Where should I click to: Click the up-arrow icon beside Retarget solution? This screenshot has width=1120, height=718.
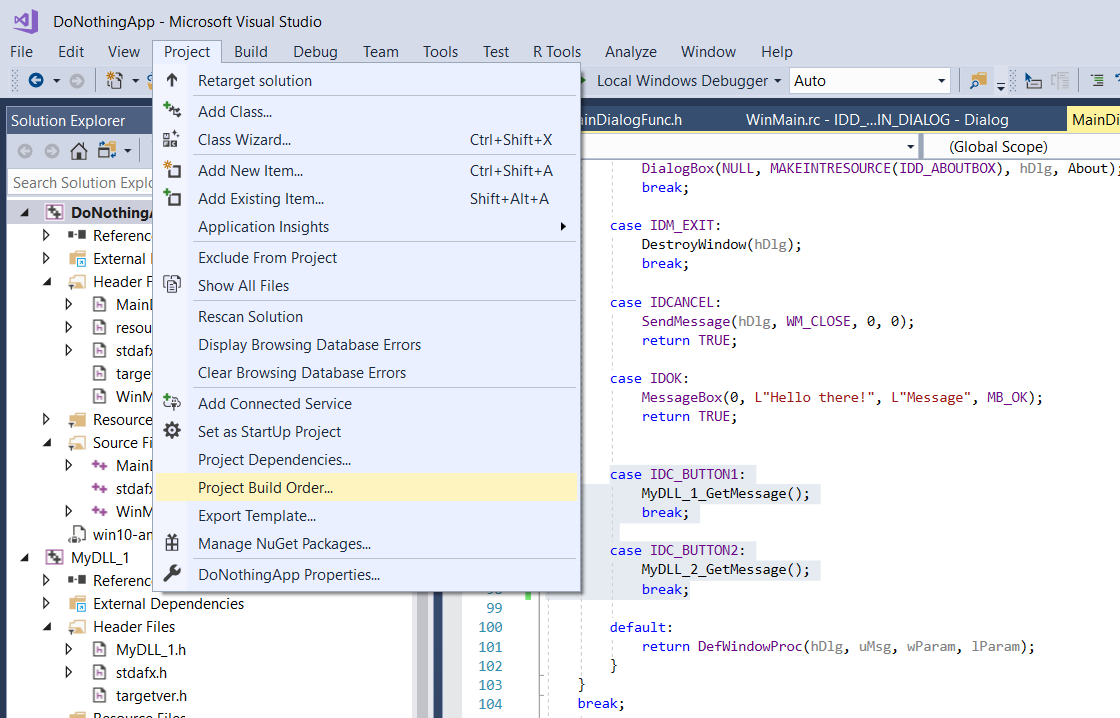(172, 80)
